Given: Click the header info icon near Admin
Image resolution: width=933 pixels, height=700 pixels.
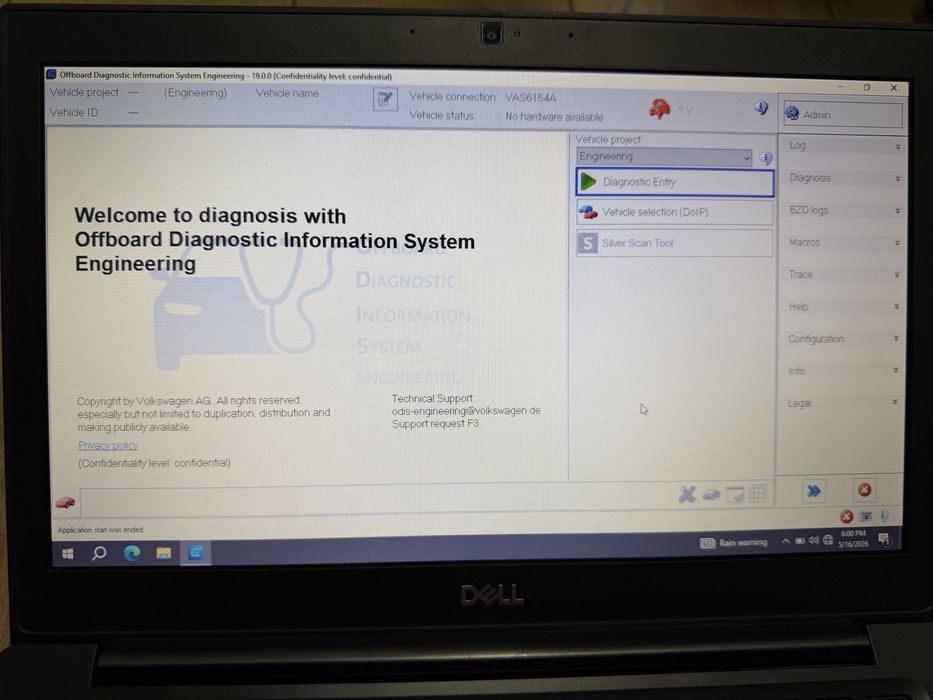Looking at the screenshot, I should click(761, 108).
